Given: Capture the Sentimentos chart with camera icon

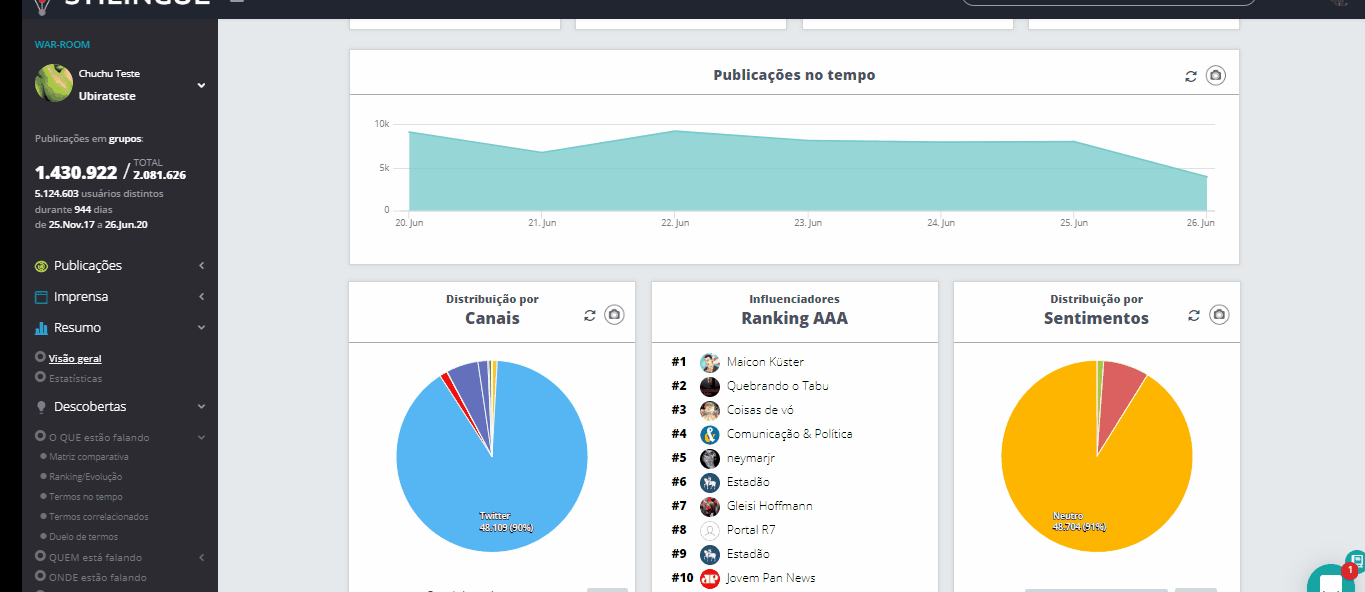Looking at the screenshot, I should (1219, 315).
